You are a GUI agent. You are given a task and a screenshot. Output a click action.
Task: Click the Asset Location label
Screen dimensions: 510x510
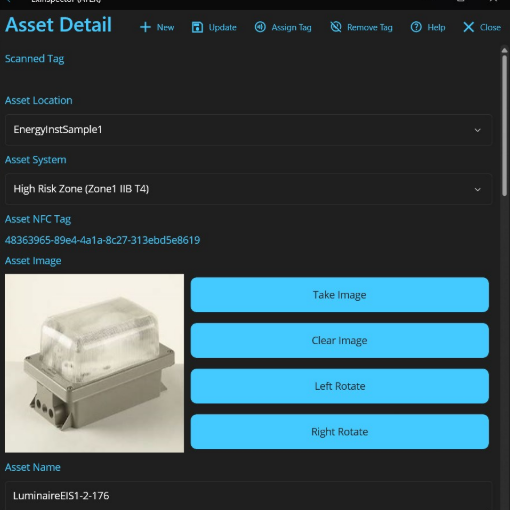pyautogui.click(x=38, y=100)
